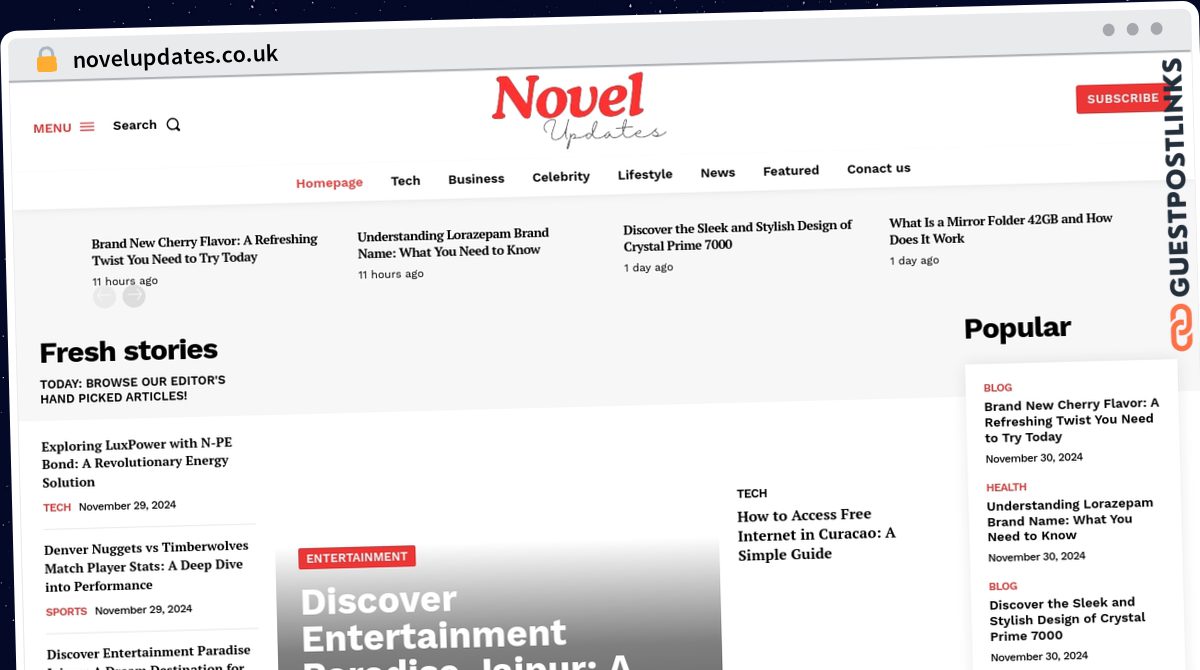The width and height of the screenshot is (1200, 670).
Task: Click '11 hours ago' under Cherry Flavor carousel headline
Action: click(x=125, y=281)
